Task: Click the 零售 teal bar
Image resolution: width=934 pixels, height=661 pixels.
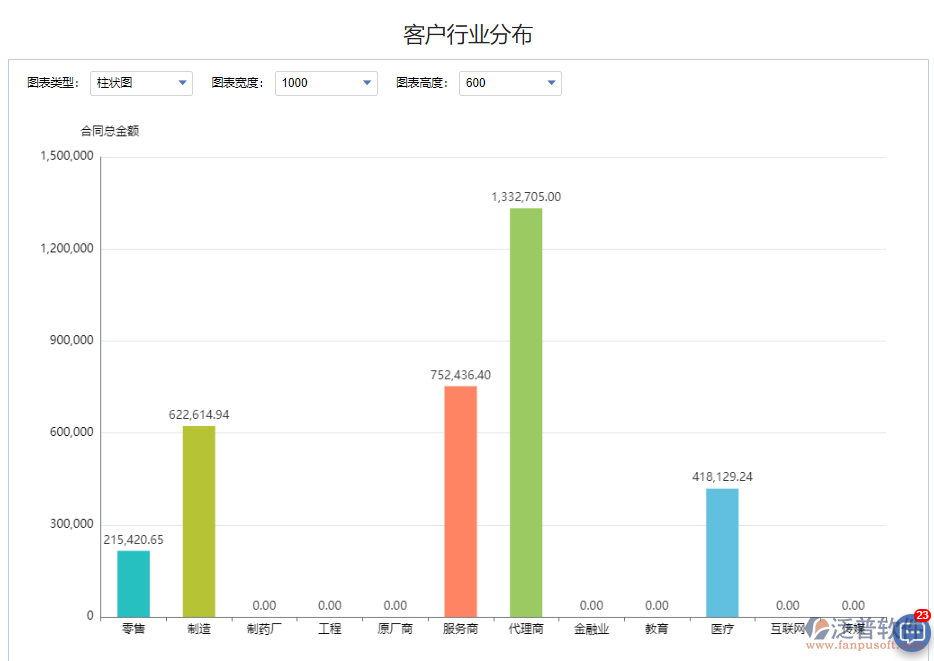Action: coord(133,585)
